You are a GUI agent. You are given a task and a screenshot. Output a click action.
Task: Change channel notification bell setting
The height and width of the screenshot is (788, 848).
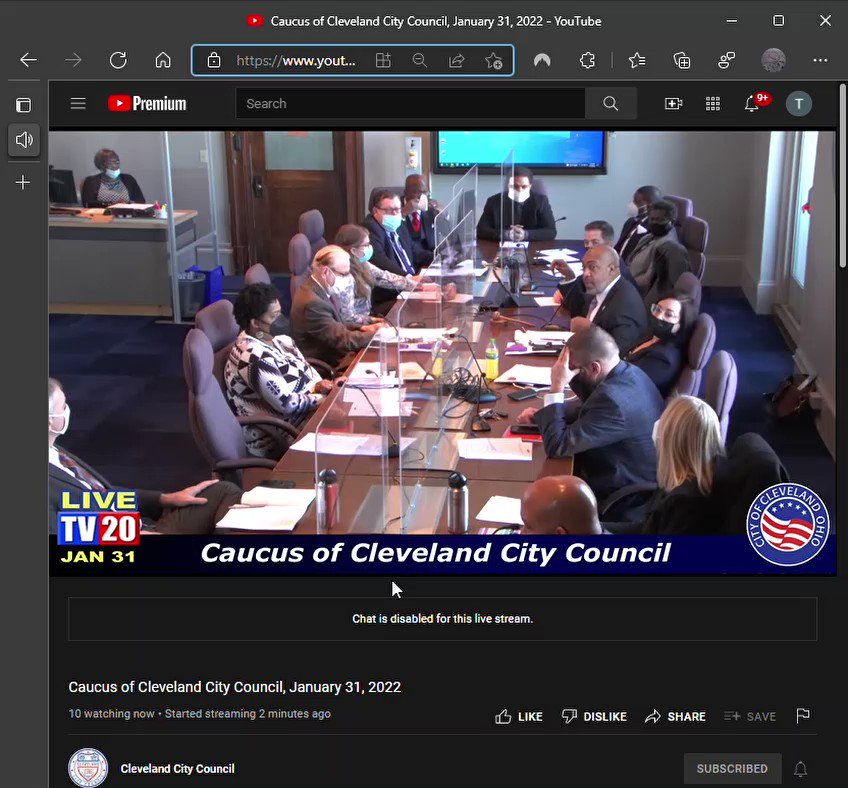click(800, 769)
